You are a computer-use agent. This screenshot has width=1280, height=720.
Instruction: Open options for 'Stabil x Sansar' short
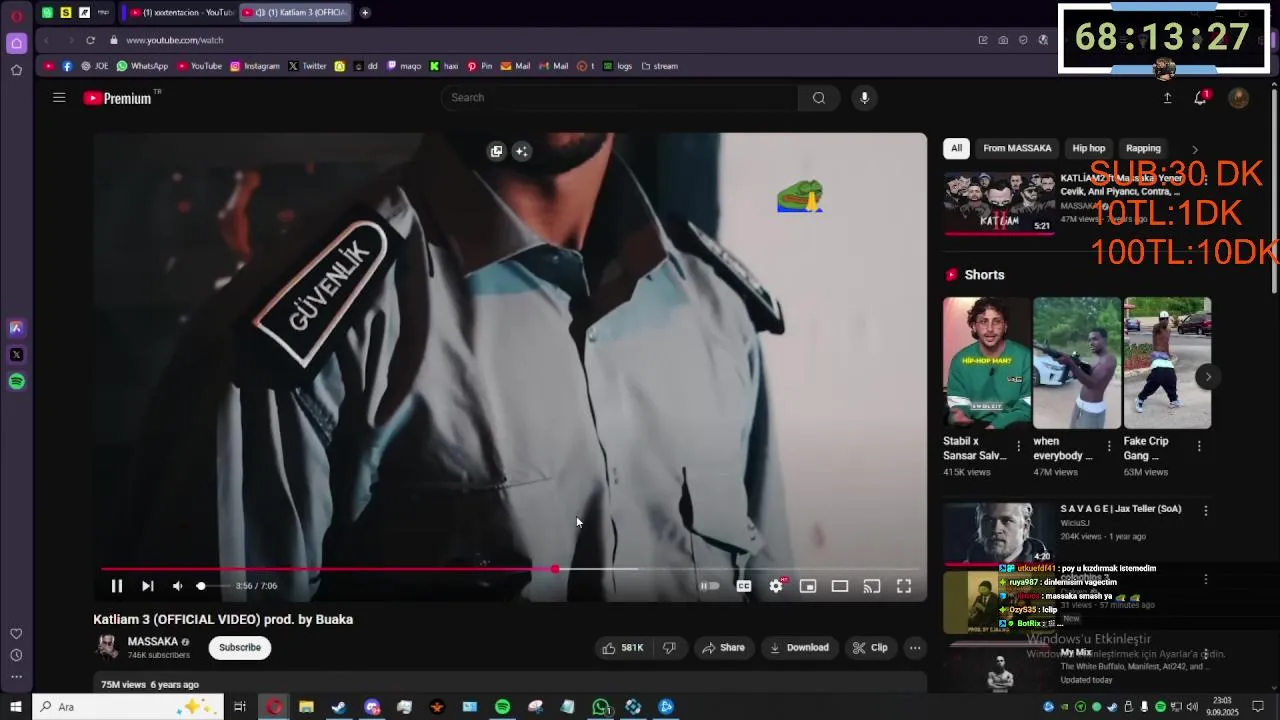tap(1019, 446)
